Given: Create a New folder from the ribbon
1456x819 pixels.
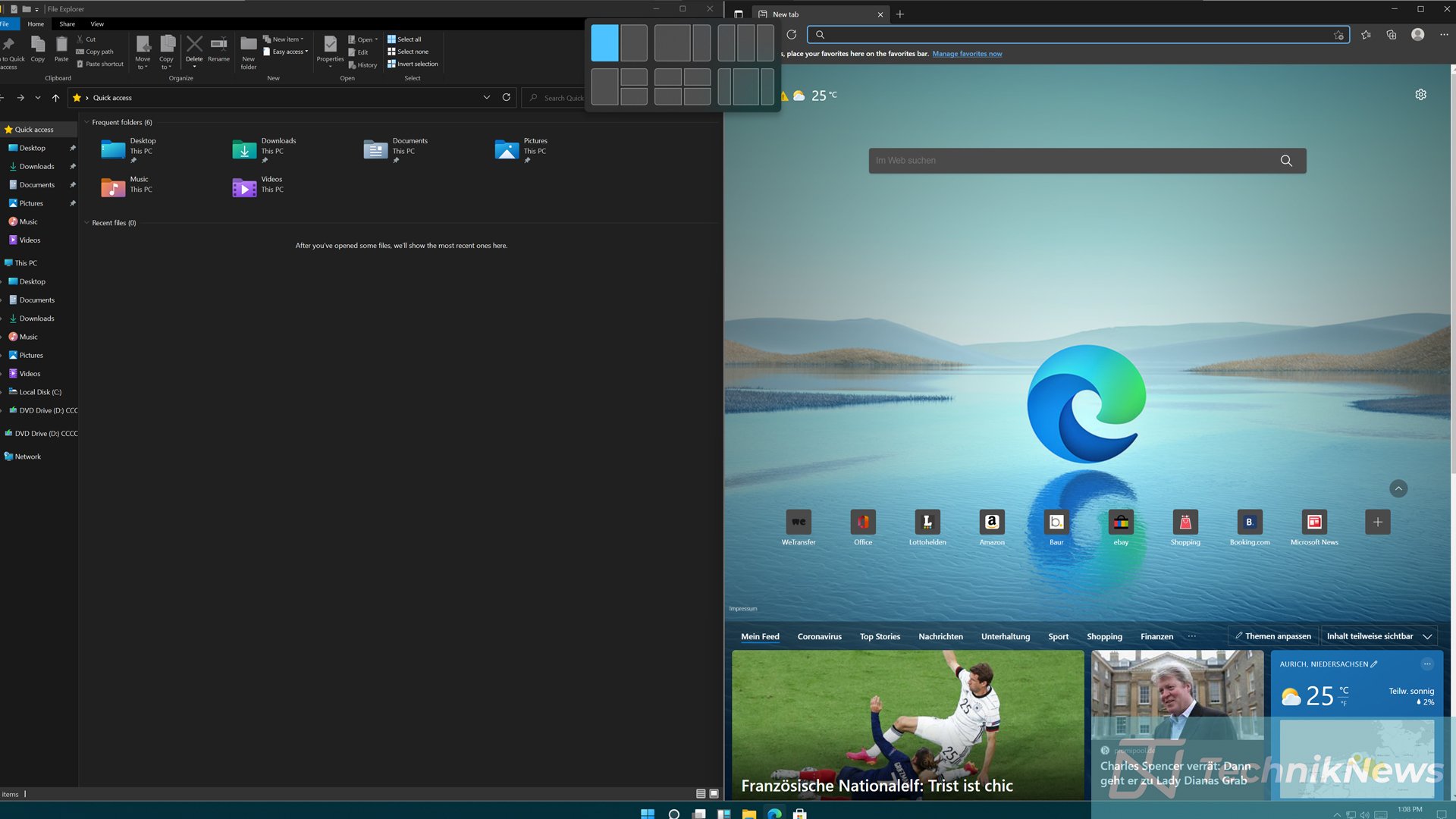Looking at the screenshot, I should pyautogui.click(x=249, y=52).
